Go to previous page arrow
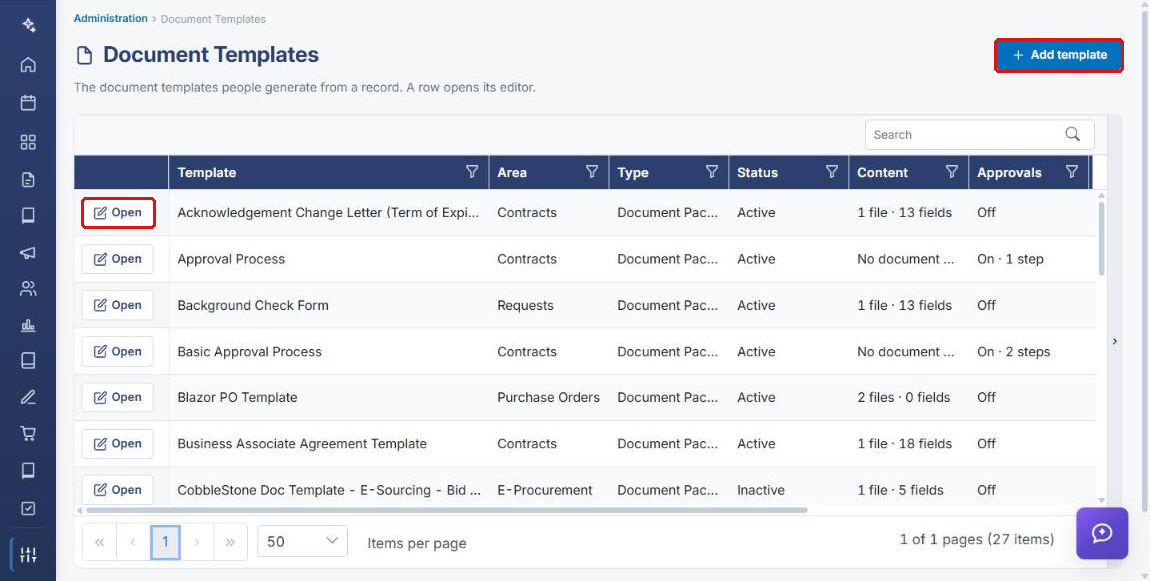The width and height of the screenshot is (1150, 581). click(133, 542)
